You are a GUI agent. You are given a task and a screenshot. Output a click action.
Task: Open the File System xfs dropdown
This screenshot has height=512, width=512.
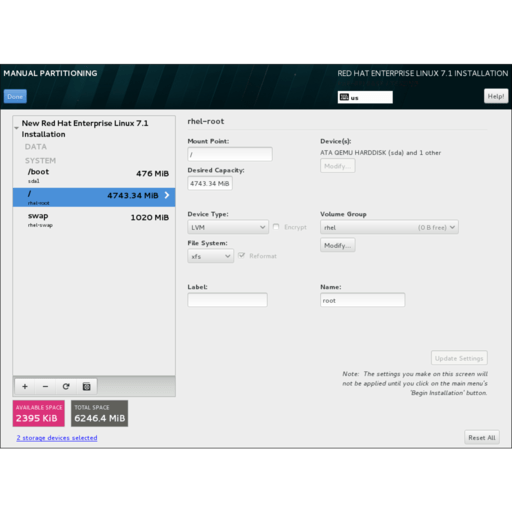(x=210, y=256)
